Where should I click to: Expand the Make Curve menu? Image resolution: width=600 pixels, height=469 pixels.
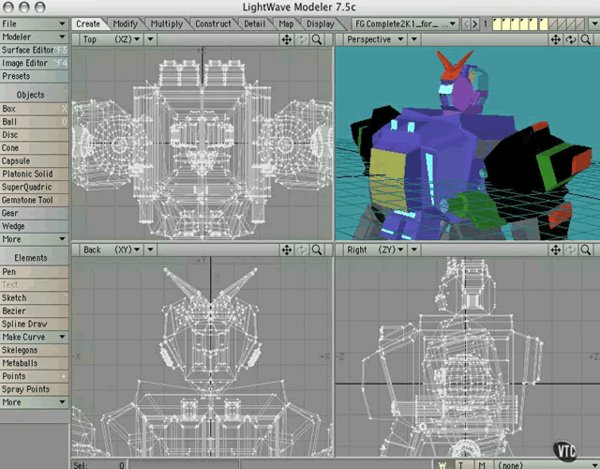click(34, 337)
